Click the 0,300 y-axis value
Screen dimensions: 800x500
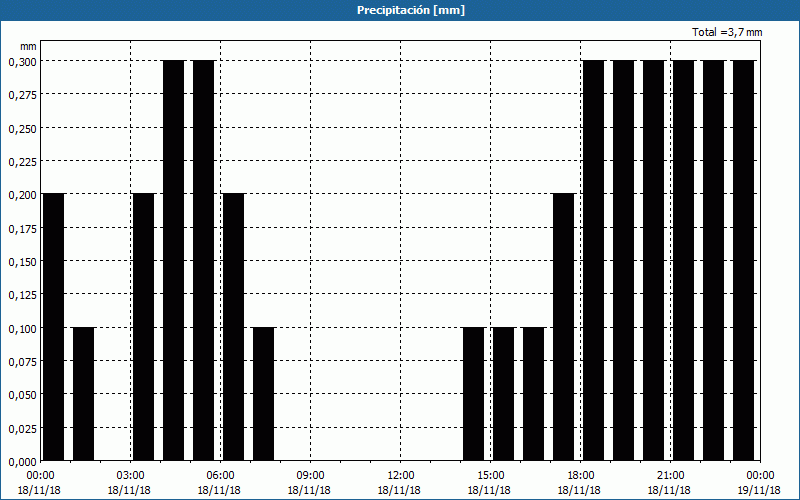(x=22, y=62)
